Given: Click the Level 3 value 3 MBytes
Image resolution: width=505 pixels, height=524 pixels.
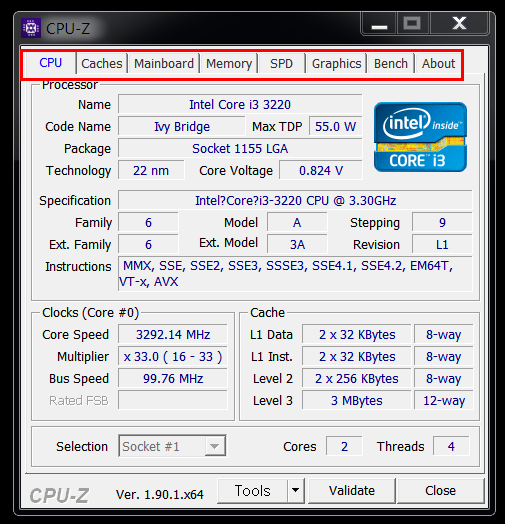Looking at the screenshot, I should click(x=357, y=400).
